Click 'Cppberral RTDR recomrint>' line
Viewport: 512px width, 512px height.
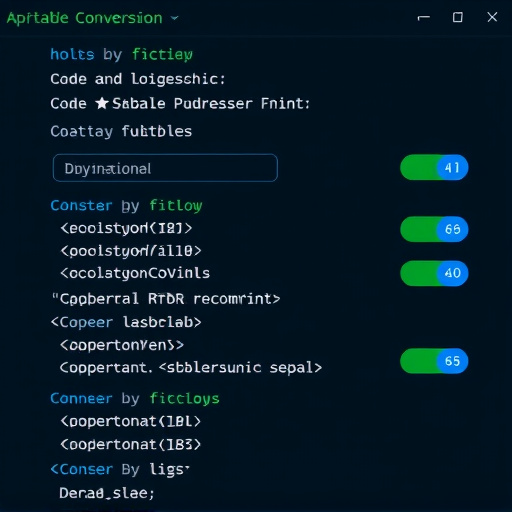166,299
